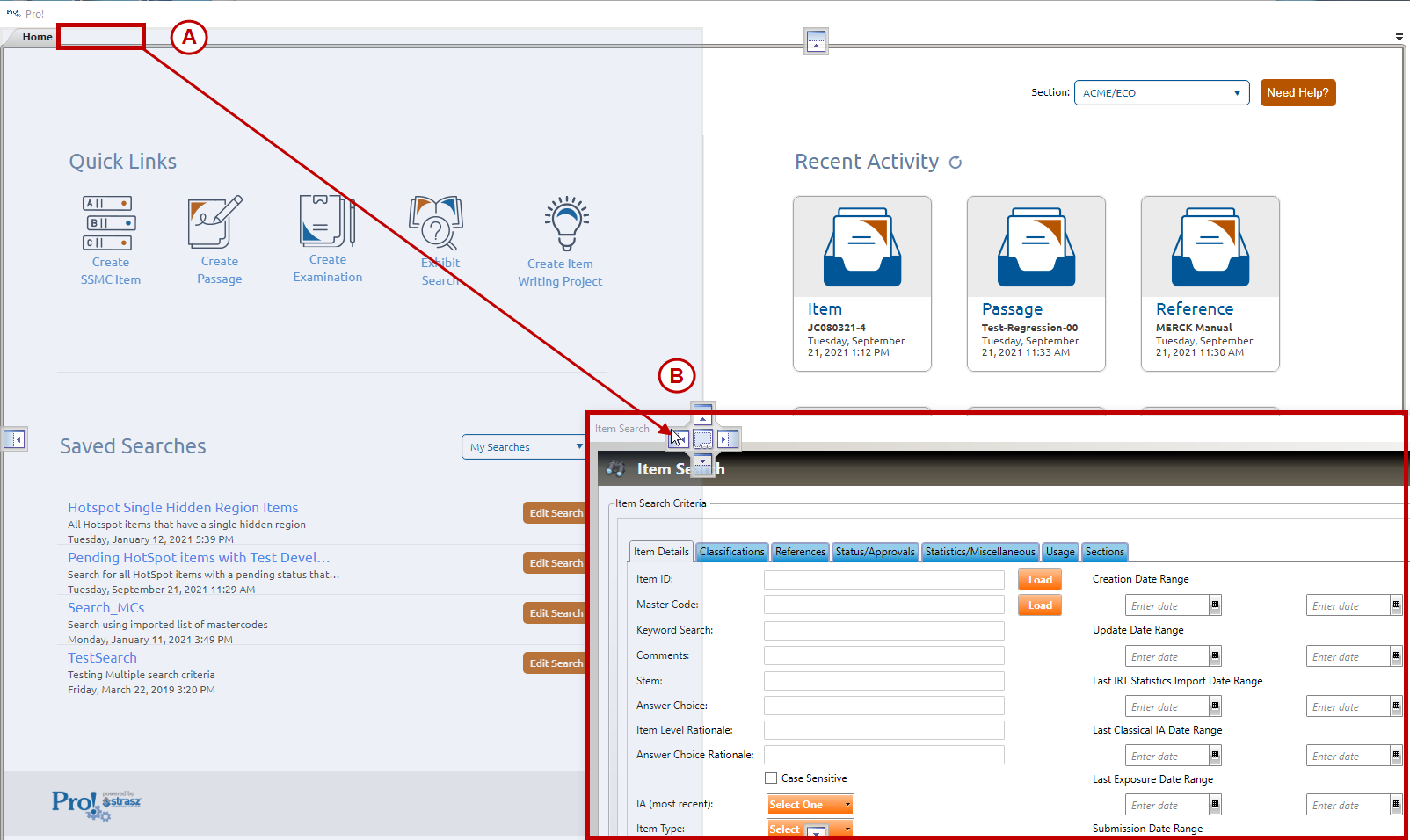Viewport: 1410px width, 840px height.
Task: Click into the Item ID input field
Action: click(883, 580)
